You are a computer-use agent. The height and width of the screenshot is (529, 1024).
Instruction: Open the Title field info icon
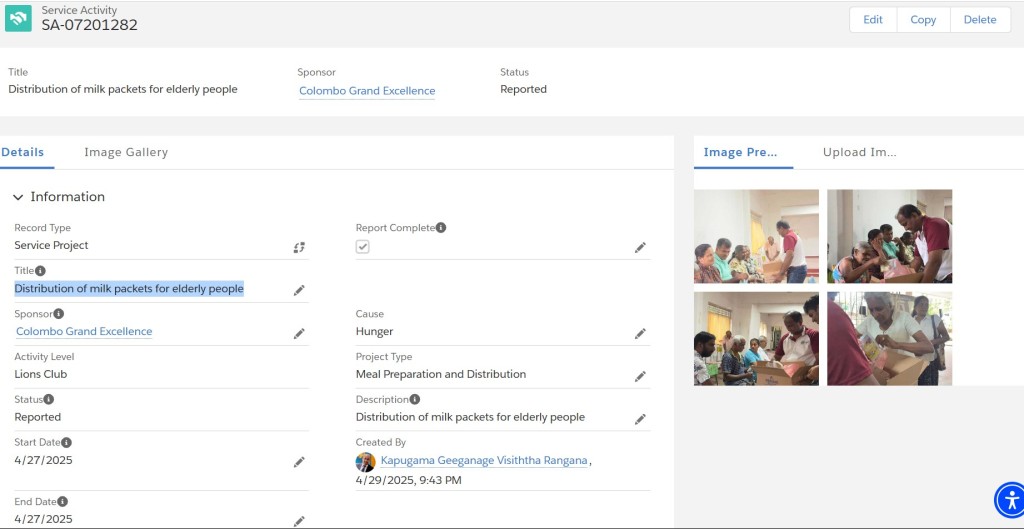[40, 270]
